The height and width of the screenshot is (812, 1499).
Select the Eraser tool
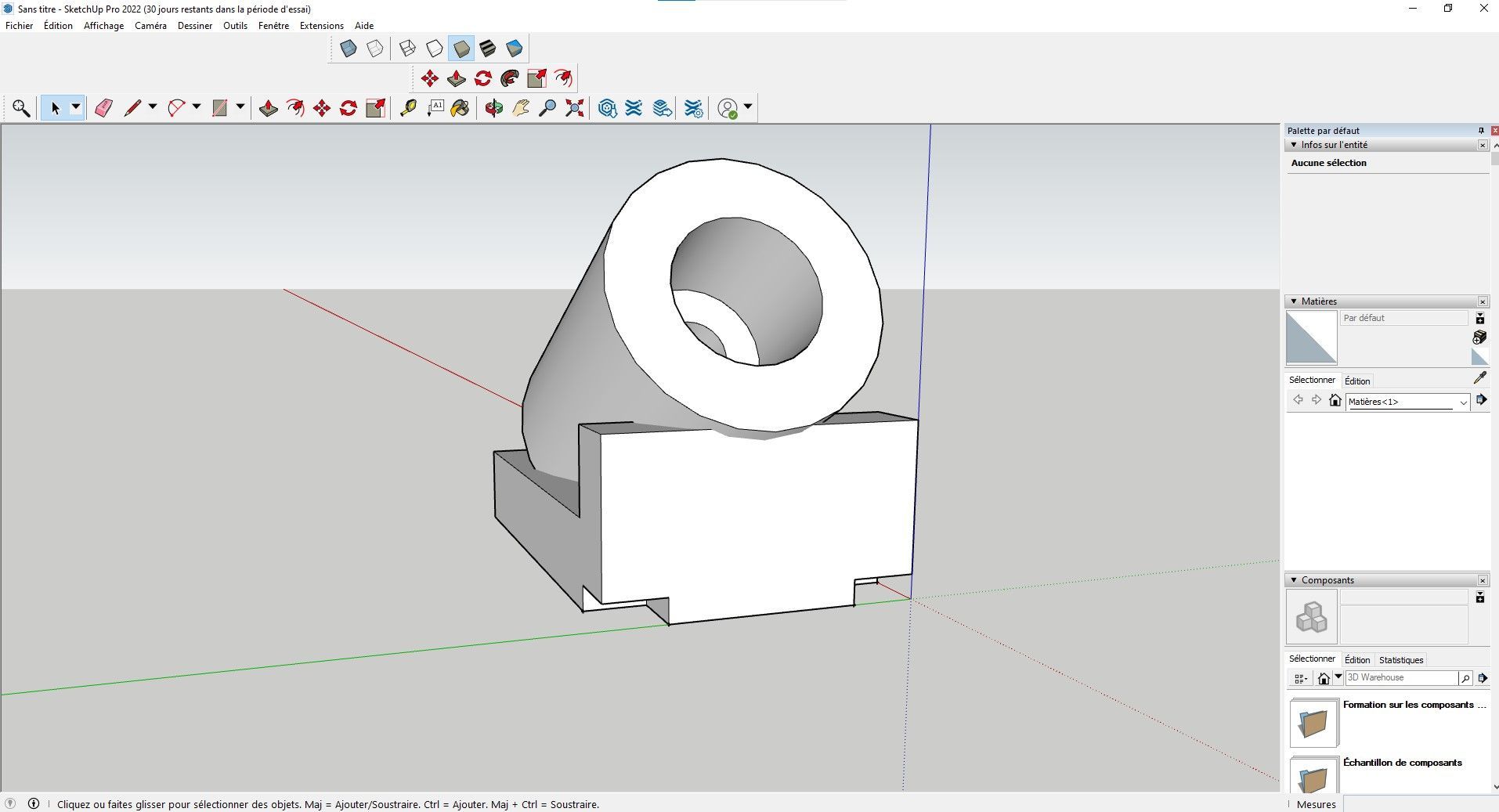click(x=103, y=108)
